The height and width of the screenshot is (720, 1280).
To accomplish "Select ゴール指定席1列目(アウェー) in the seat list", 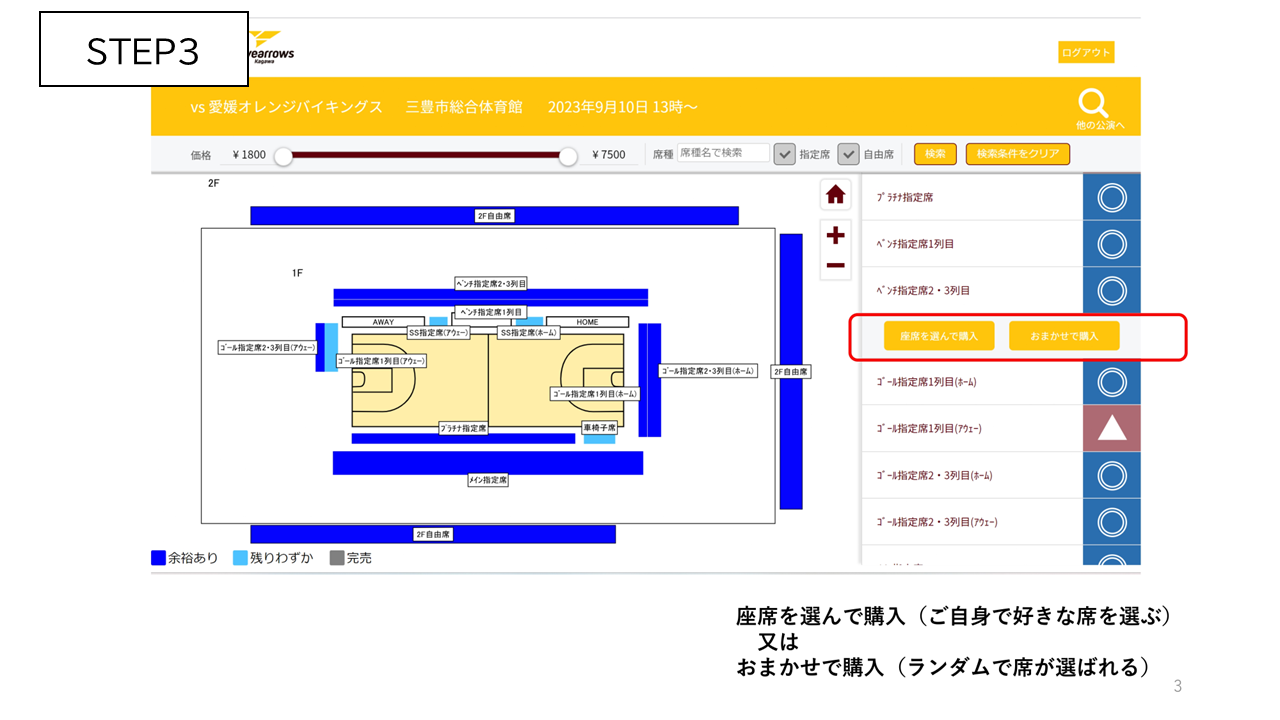I will click(971, 429).
